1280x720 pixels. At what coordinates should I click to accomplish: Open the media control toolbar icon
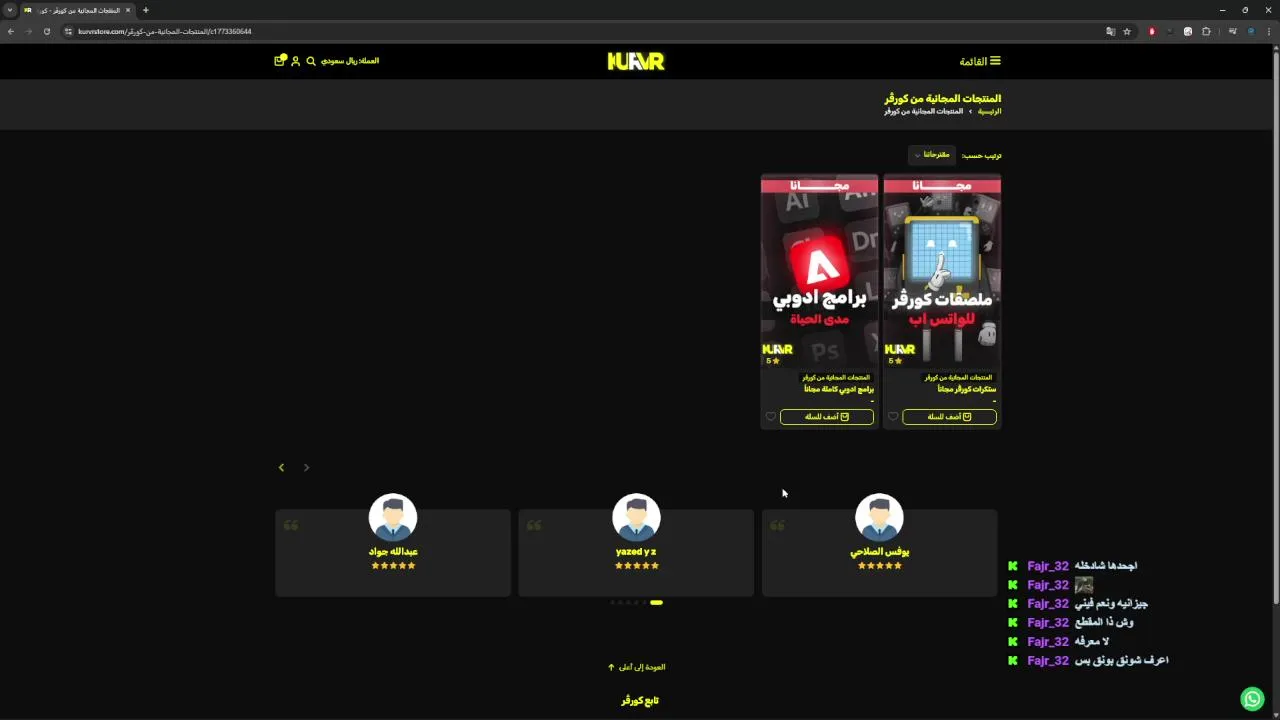click(x=1233, y=31)
